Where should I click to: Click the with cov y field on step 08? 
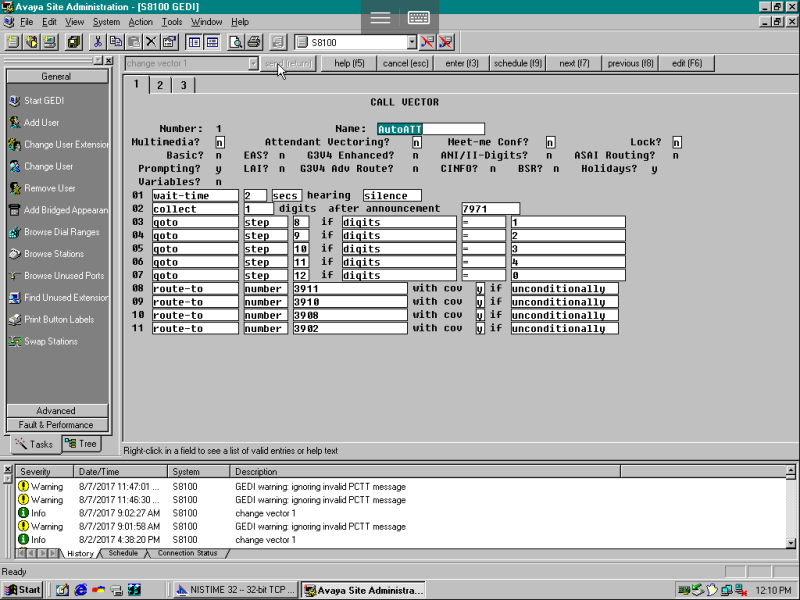pos(480,289)
